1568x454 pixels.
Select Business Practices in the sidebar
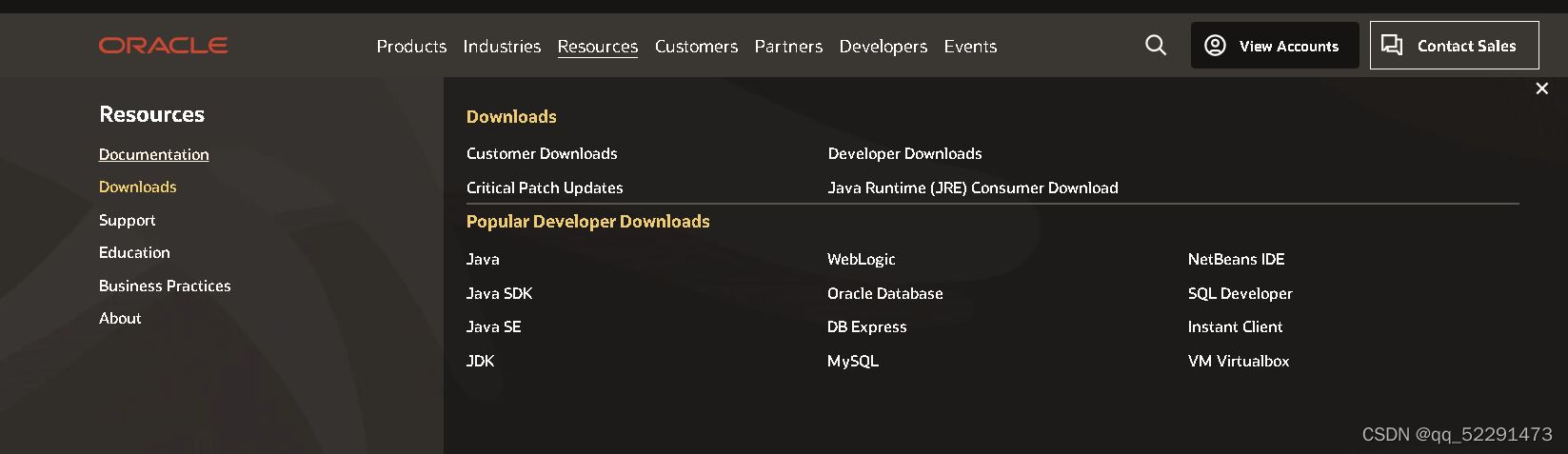[x=165, y=286]
